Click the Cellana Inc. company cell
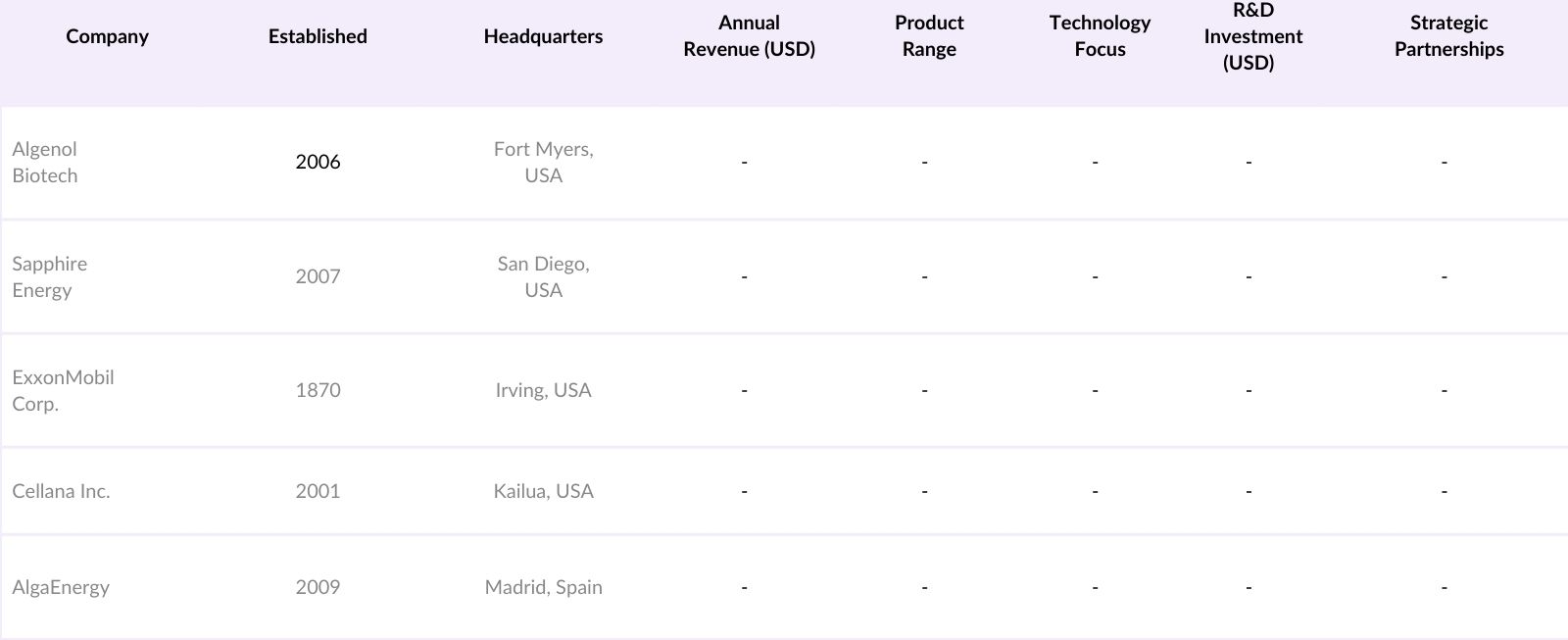Viewport: 1568px width, 640px height. point(61,492)
